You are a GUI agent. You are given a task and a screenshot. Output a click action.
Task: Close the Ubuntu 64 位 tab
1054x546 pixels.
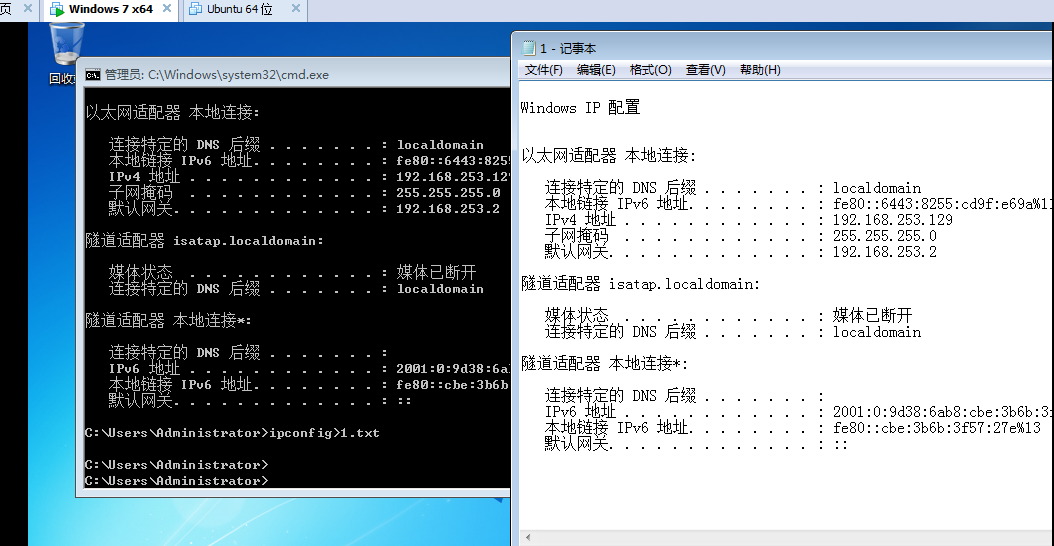click(x=296, y=9)
